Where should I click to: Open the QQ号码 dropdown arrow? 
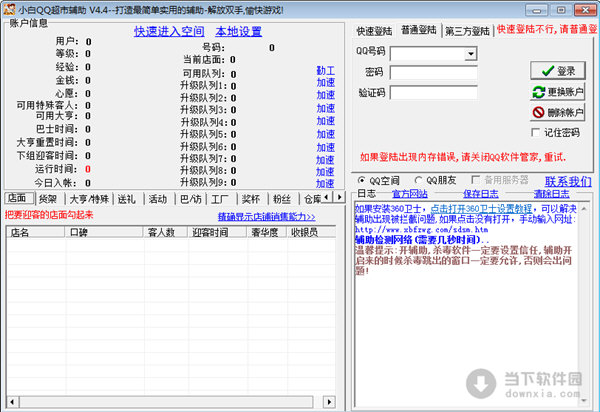471,54
